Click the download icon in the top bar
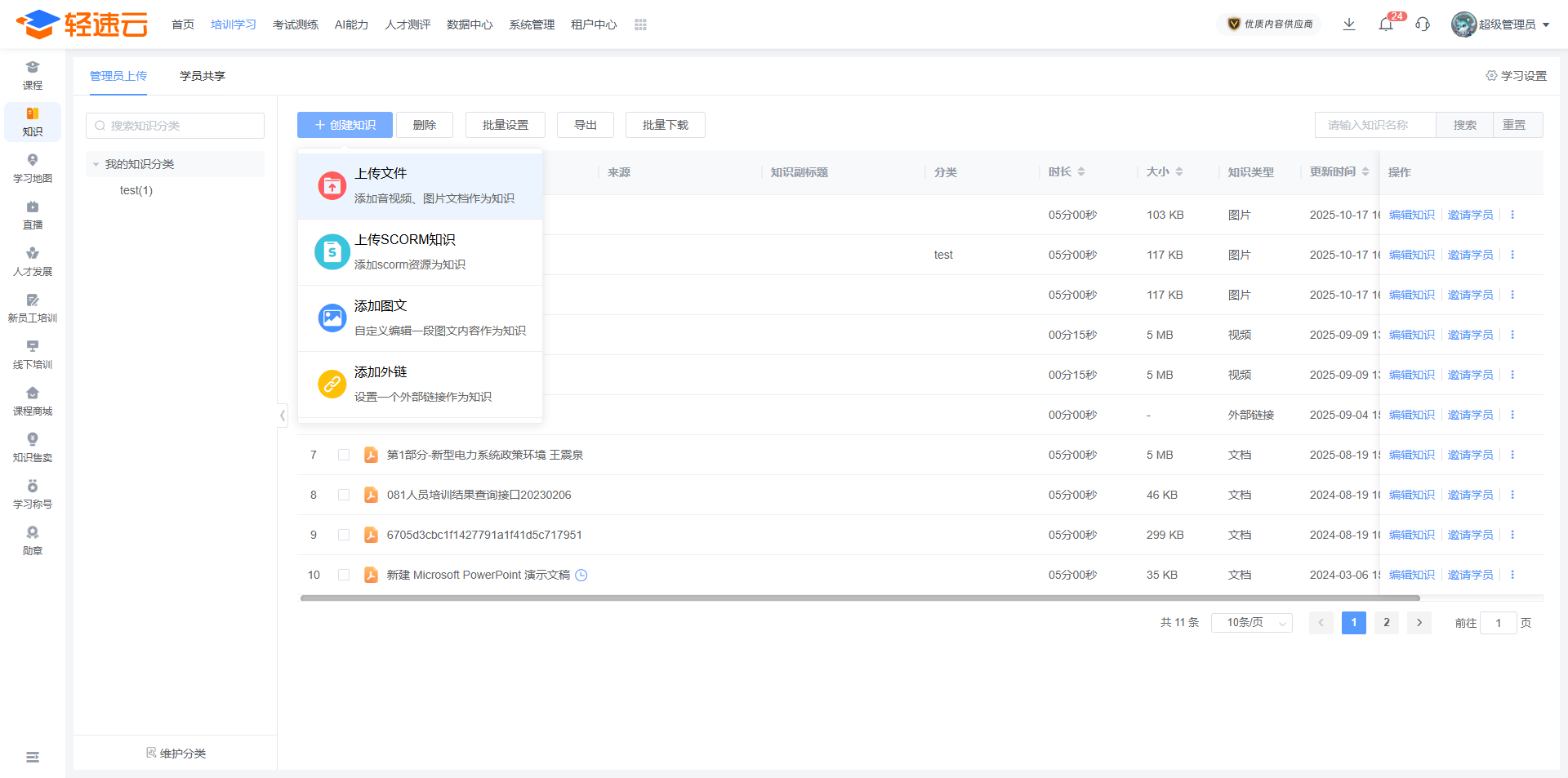The image size is (1568, 778). [1349, 24]
